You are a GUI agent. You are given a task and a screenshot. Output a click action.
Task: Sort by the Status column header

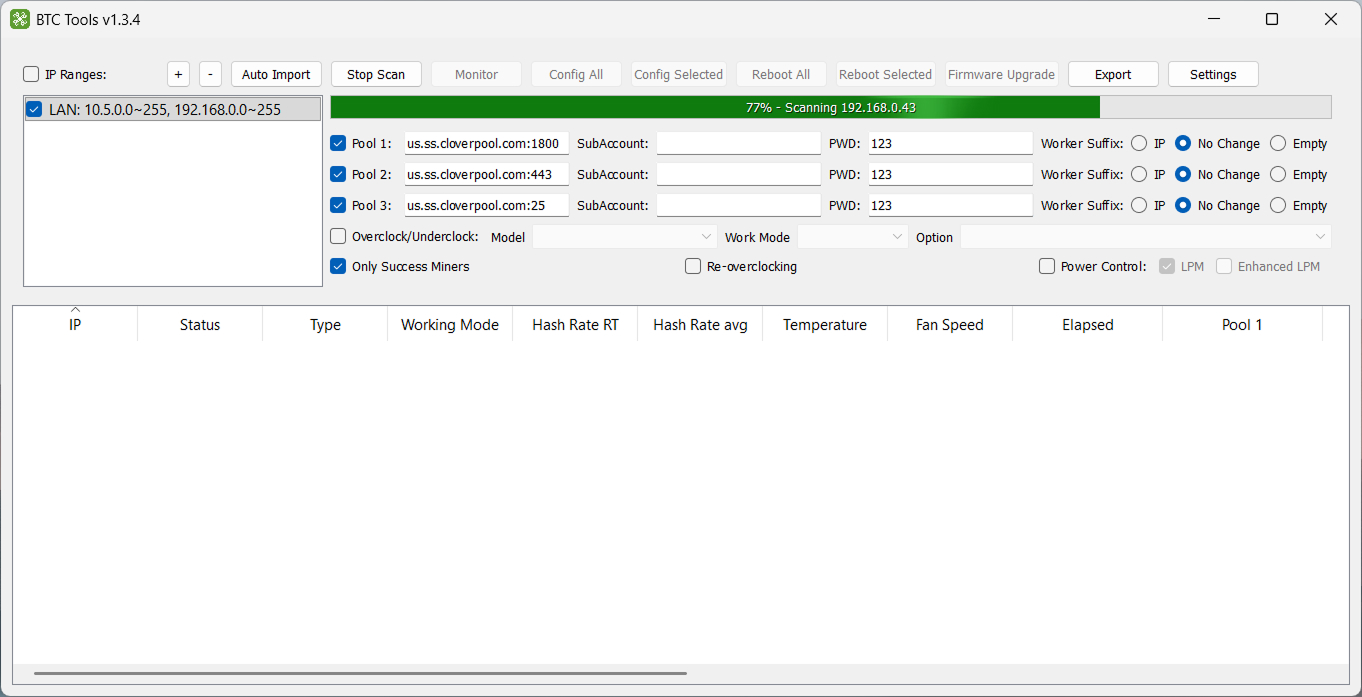click(x=200, y=325)
